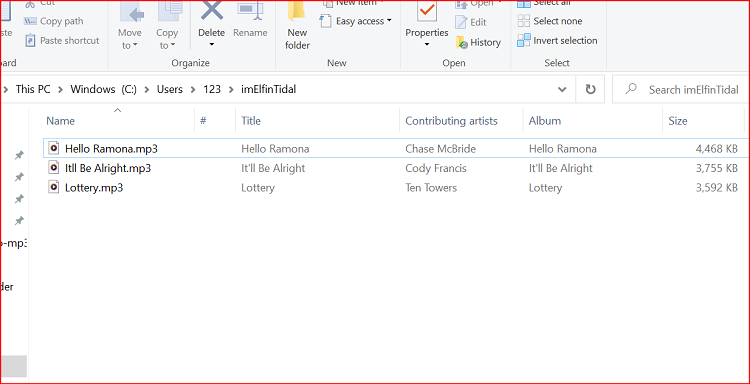The width and height of the screenshot is (750, 384).
Task: Sort by the Title column
Action: (x=317, y=121)
